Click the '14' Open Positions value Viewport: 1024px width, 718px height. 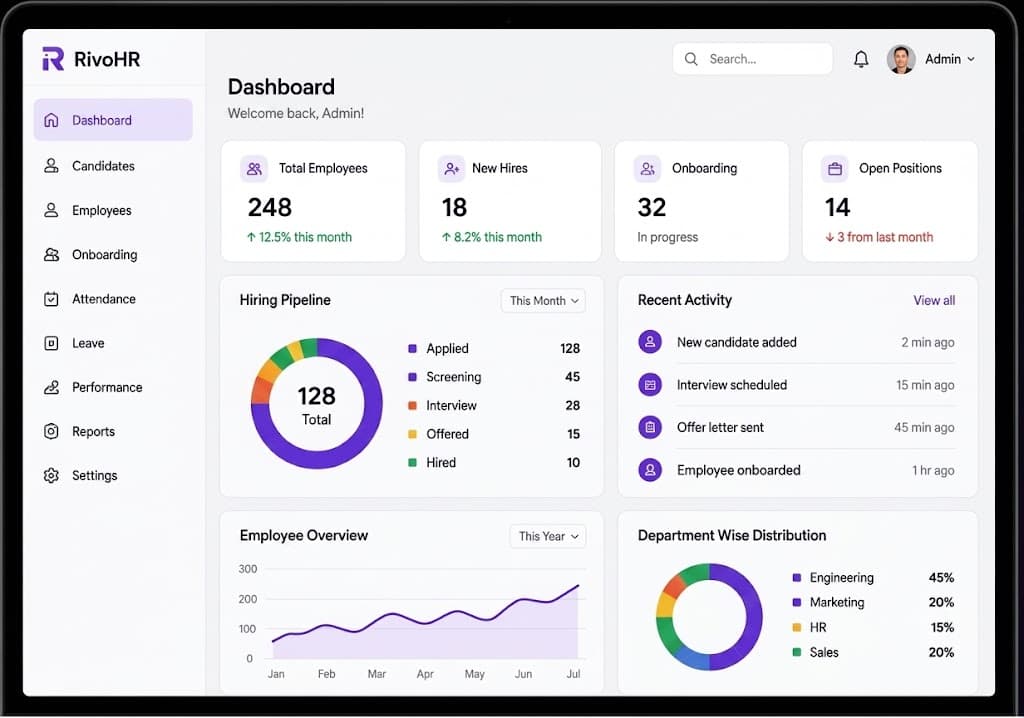837,208
